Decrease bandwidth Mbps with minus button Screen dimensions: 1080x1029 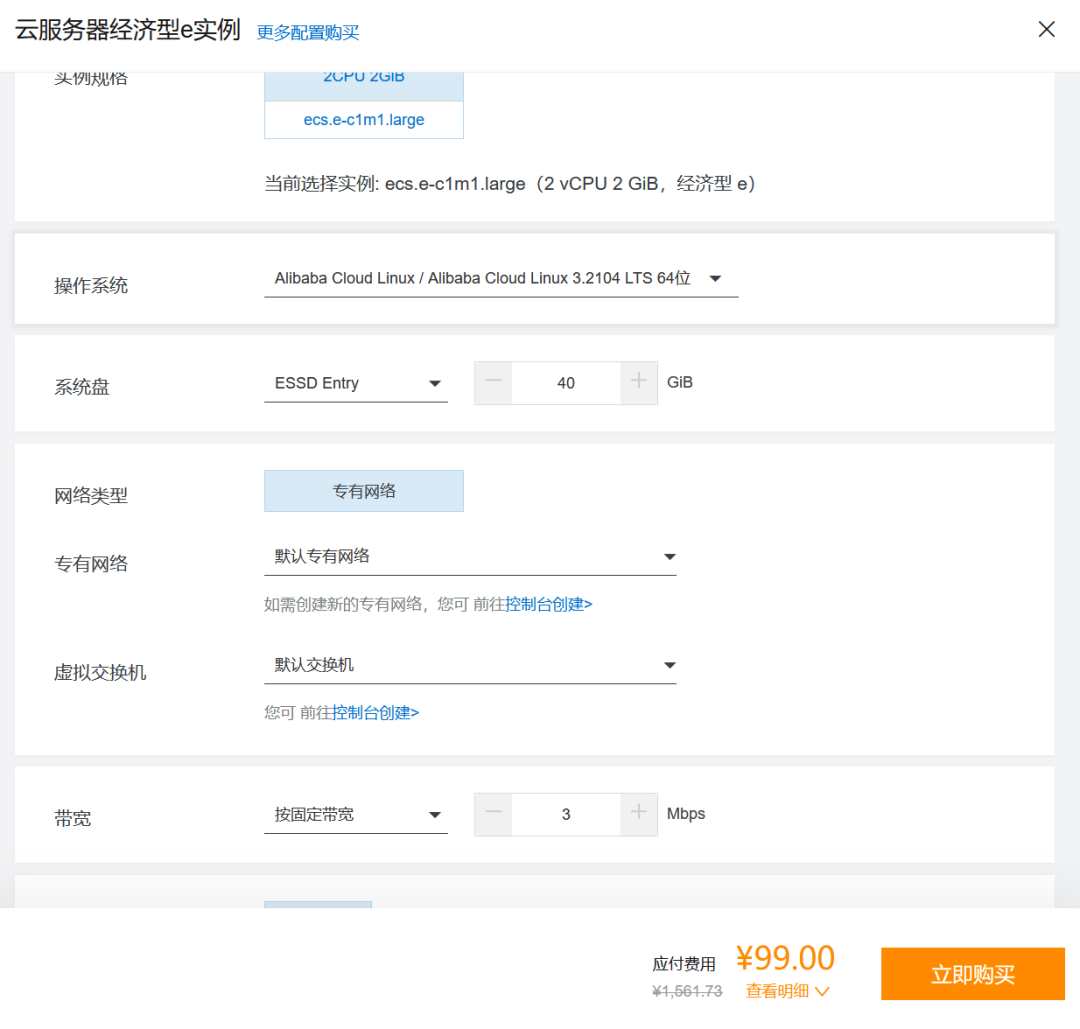[x=493, y=814]
